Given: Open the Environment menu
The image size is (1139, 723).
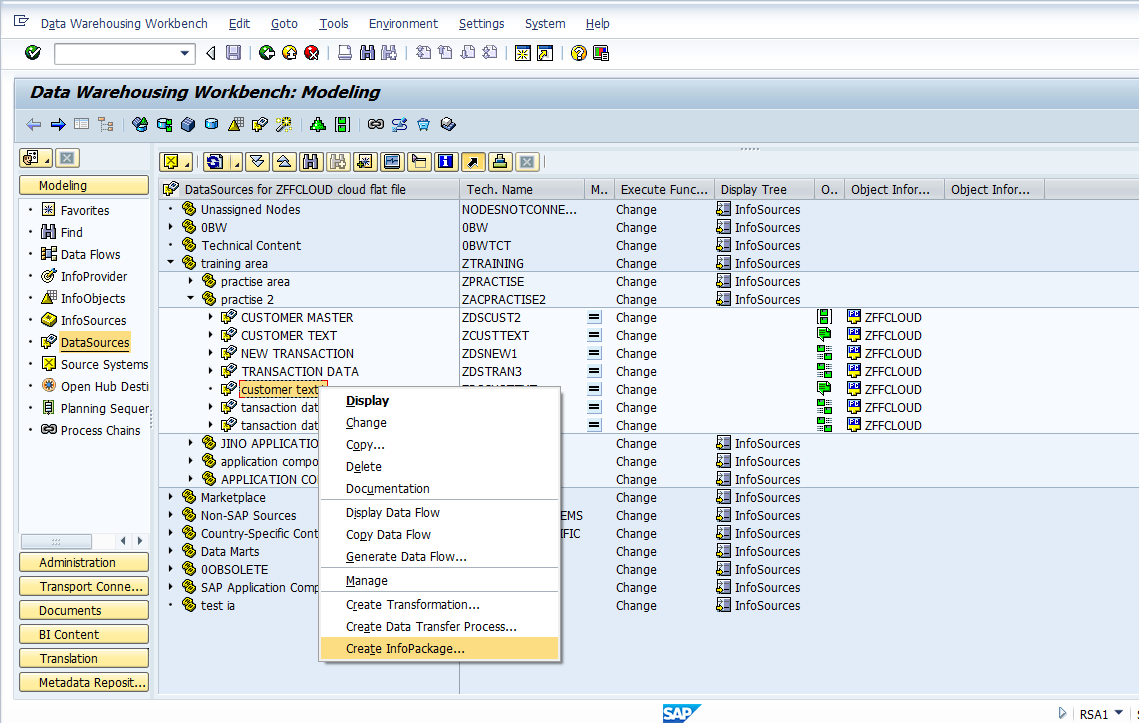Looking at the screenshot, I should [x=403, y=23].
